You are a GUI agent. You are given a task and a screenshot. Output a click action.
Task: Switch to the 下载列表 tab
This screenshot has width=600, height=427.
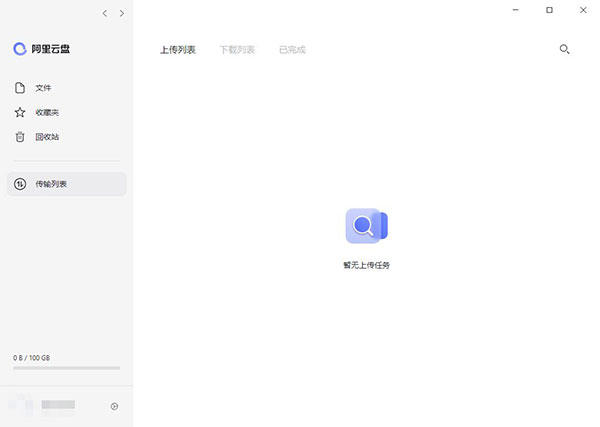237,50
